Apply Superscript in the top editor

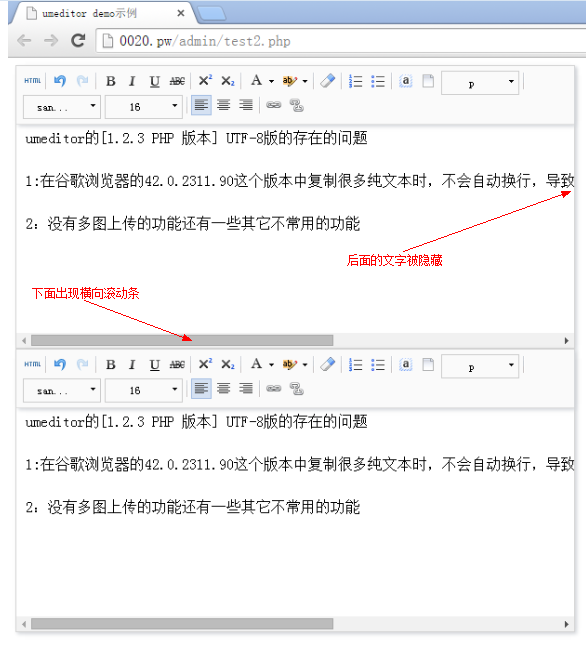205,81
